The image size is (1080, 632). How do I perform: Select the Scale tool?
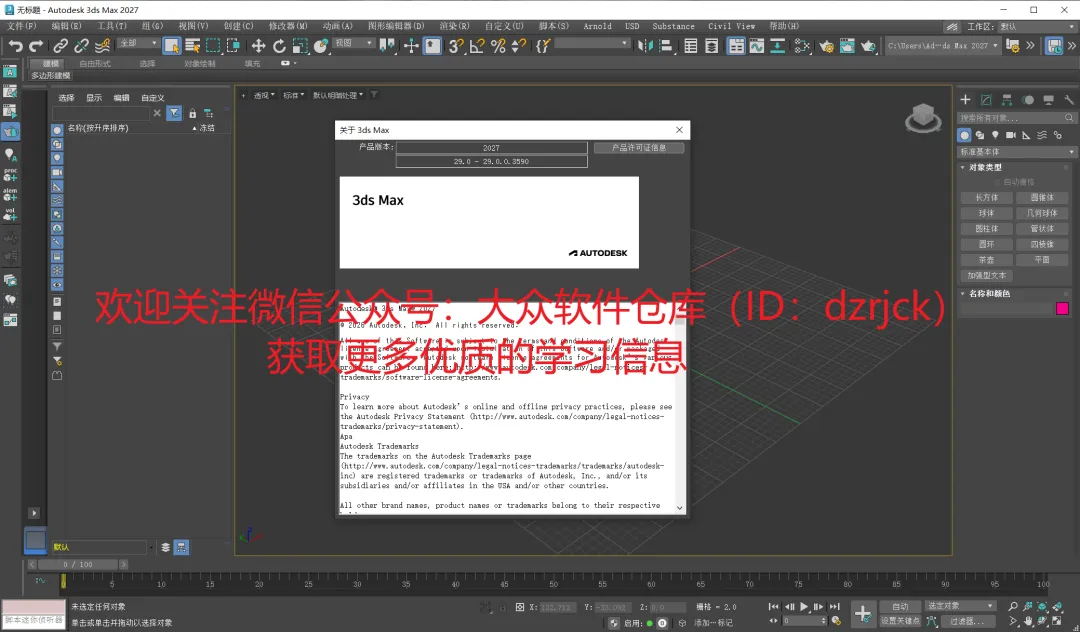tap(300, 45)
